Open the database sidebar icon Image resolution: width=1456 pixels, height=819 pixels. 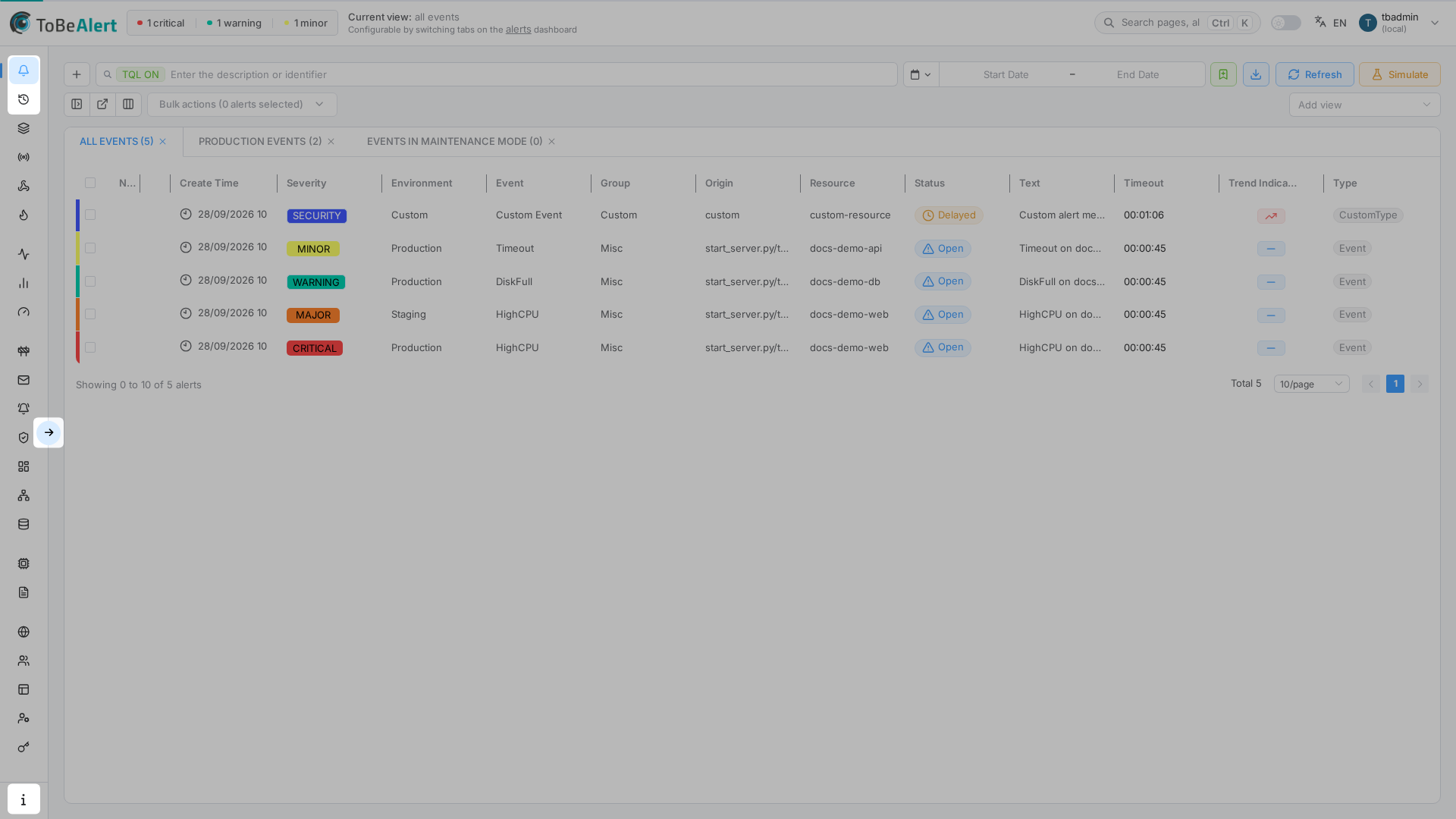click(x=24, y=524)
